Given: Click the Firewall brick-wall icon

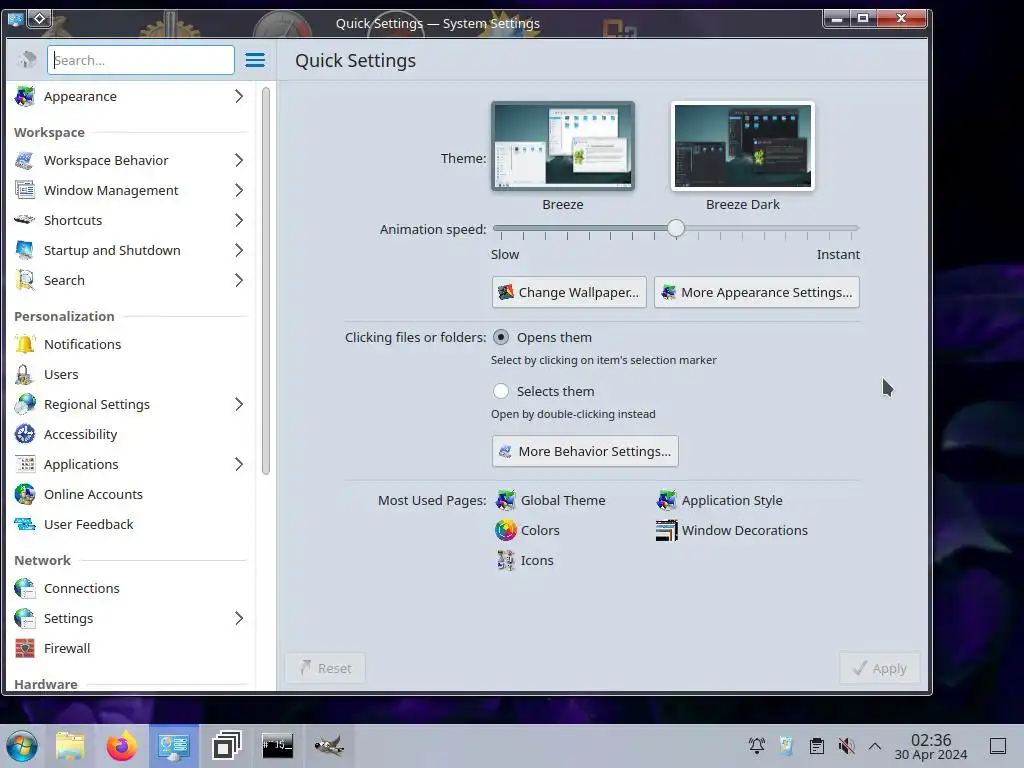Looking at the screenshot, I should 25,648.
